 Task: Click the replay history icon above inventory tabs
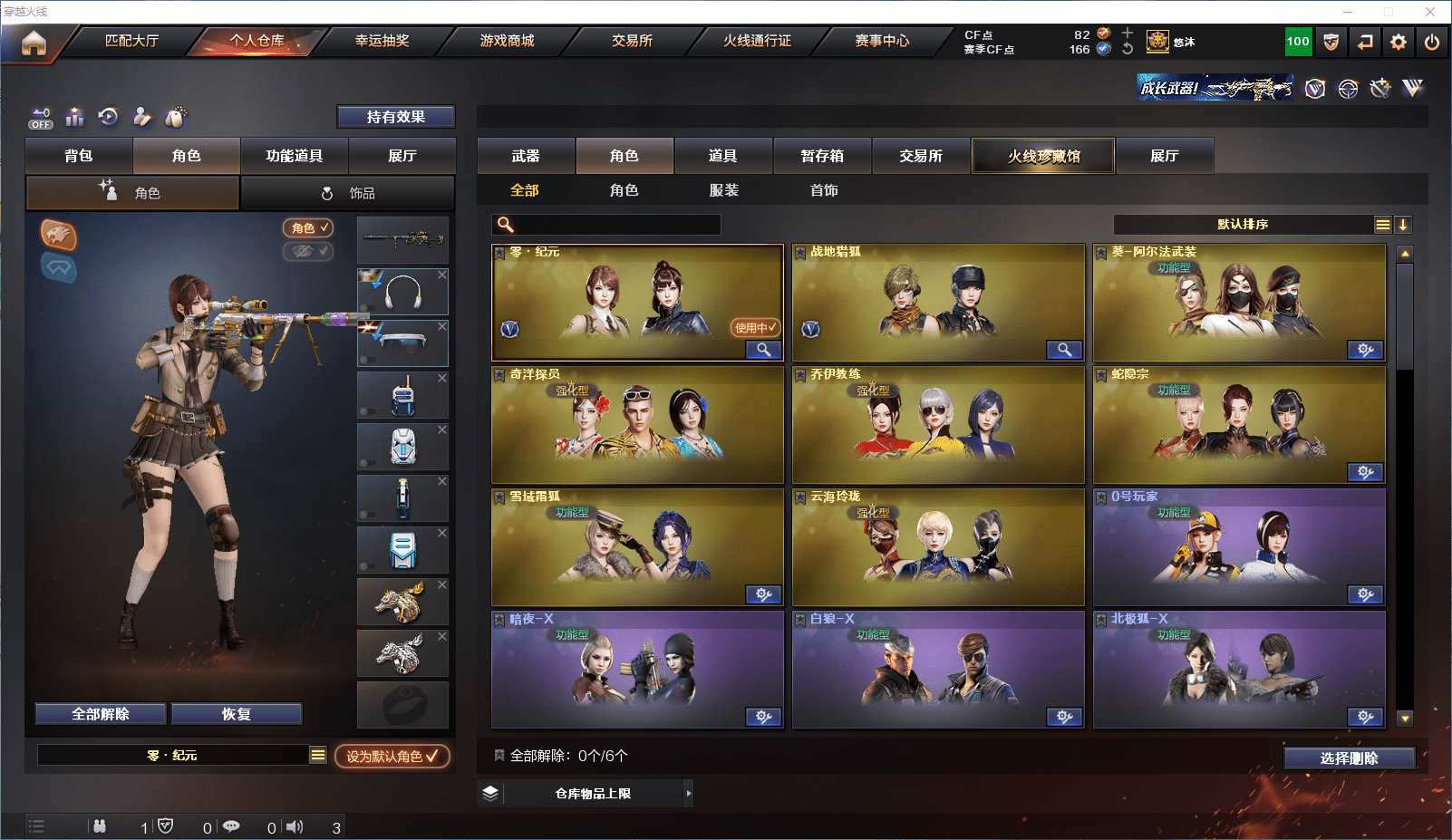(x=108, y=117)
